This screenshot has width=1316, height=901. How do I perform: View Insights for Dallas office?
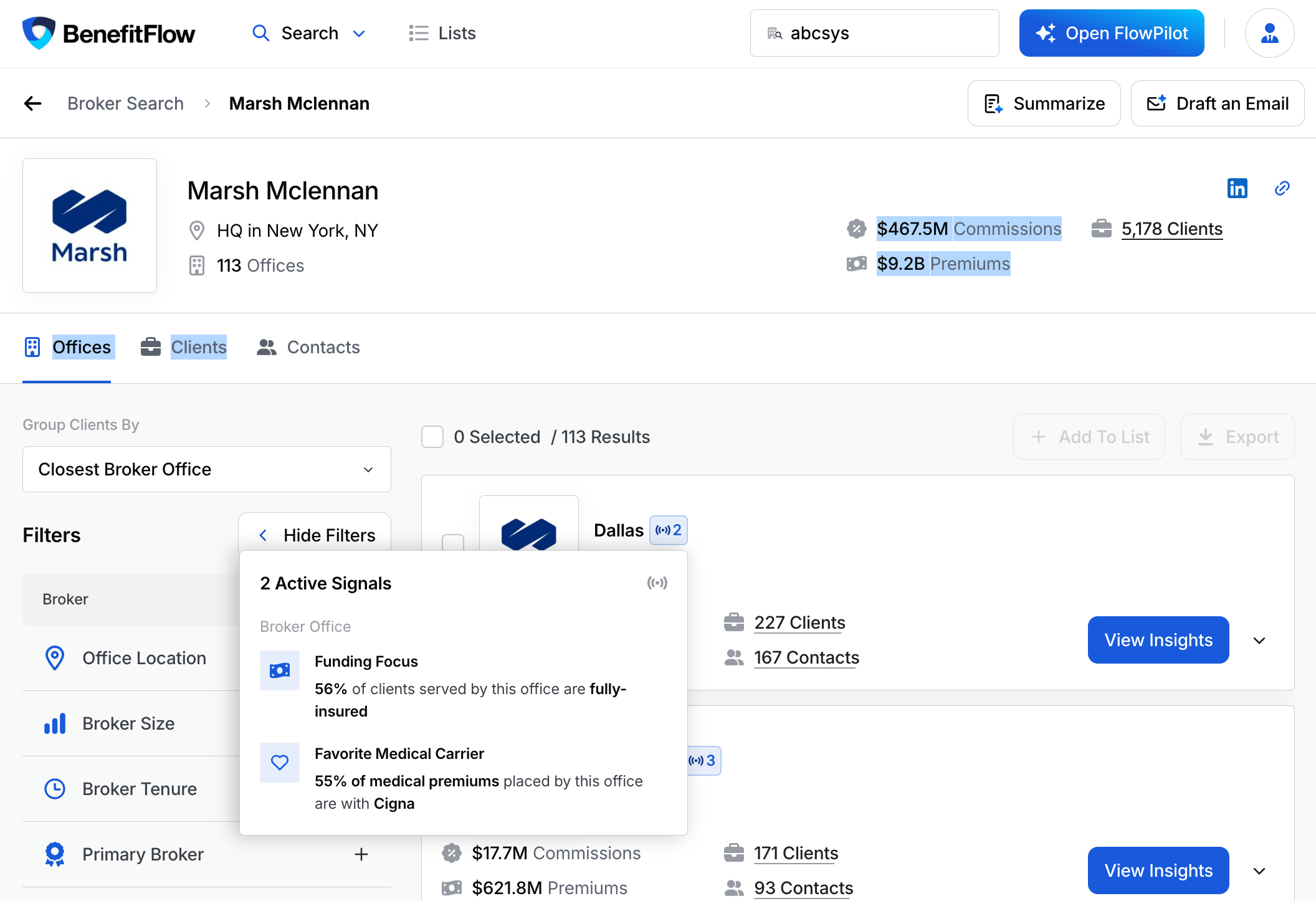[x=1158, y=640]
